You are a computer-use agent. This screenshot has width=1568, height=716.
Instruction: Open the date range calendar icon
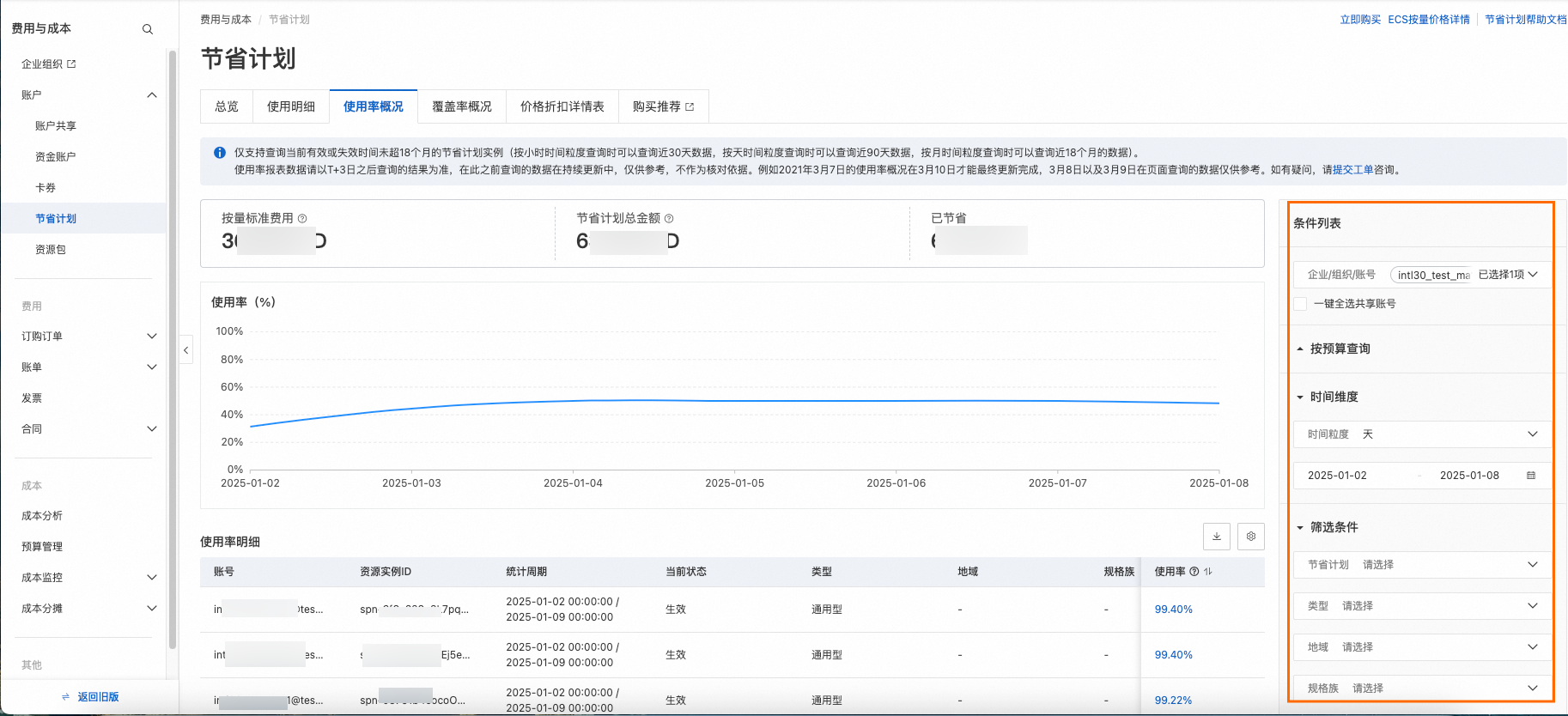(1531, 476)
